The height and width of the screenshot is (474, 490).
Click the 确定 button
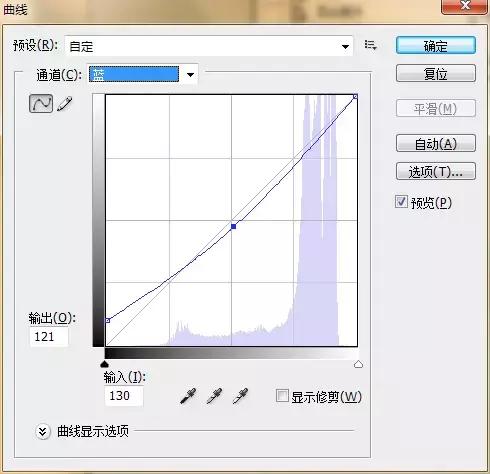pyautogui.click(x=436, y=45)
